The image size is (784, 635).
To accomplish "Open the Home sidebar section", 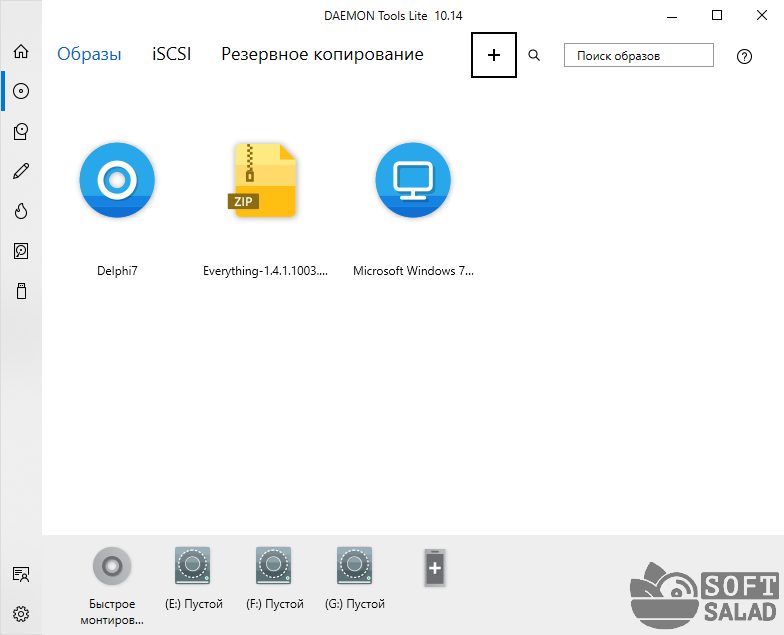I will pyautogui.click(x=21, y=52).
